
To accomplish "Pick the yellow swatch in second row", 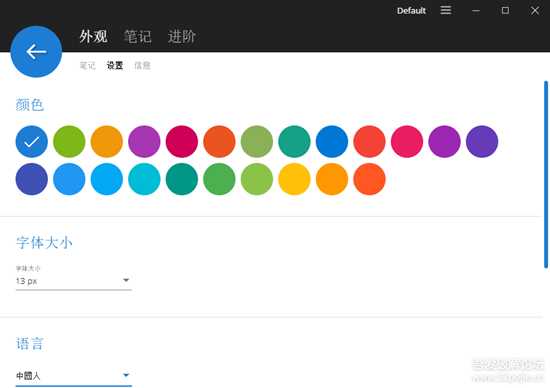I will 294,179.
